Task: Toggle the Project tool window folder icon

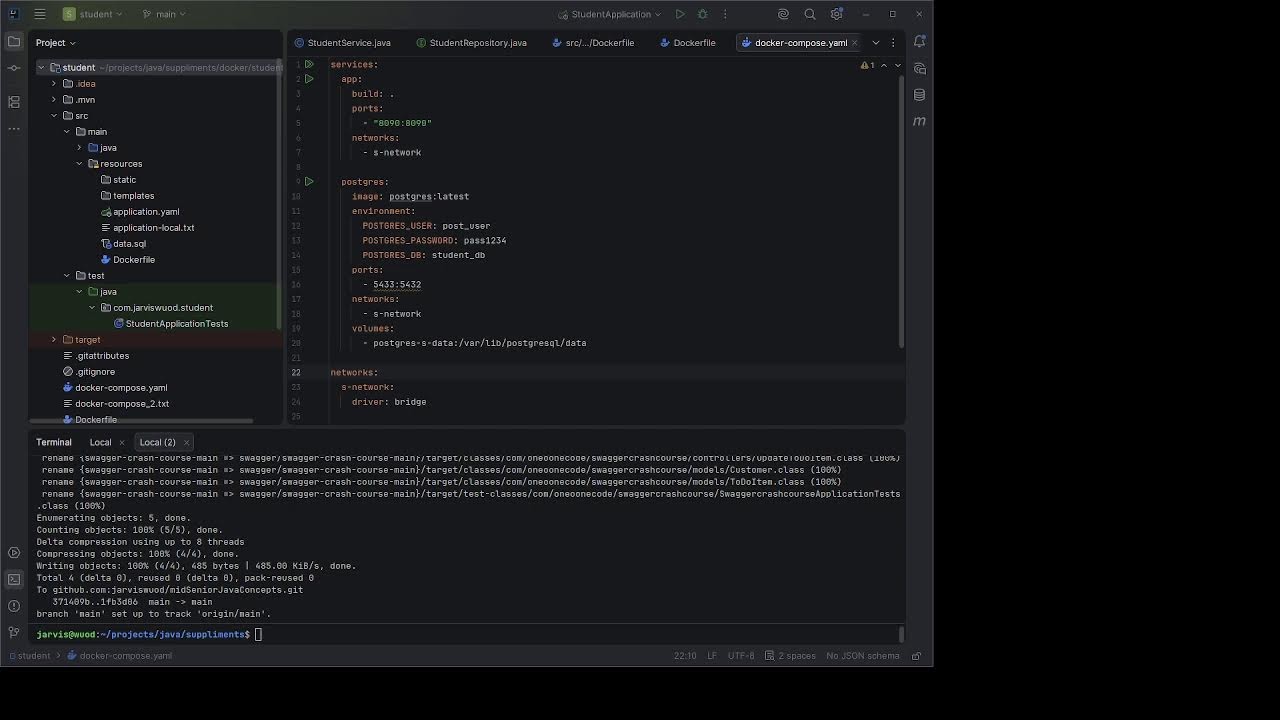Action: [x=14, y=42]
